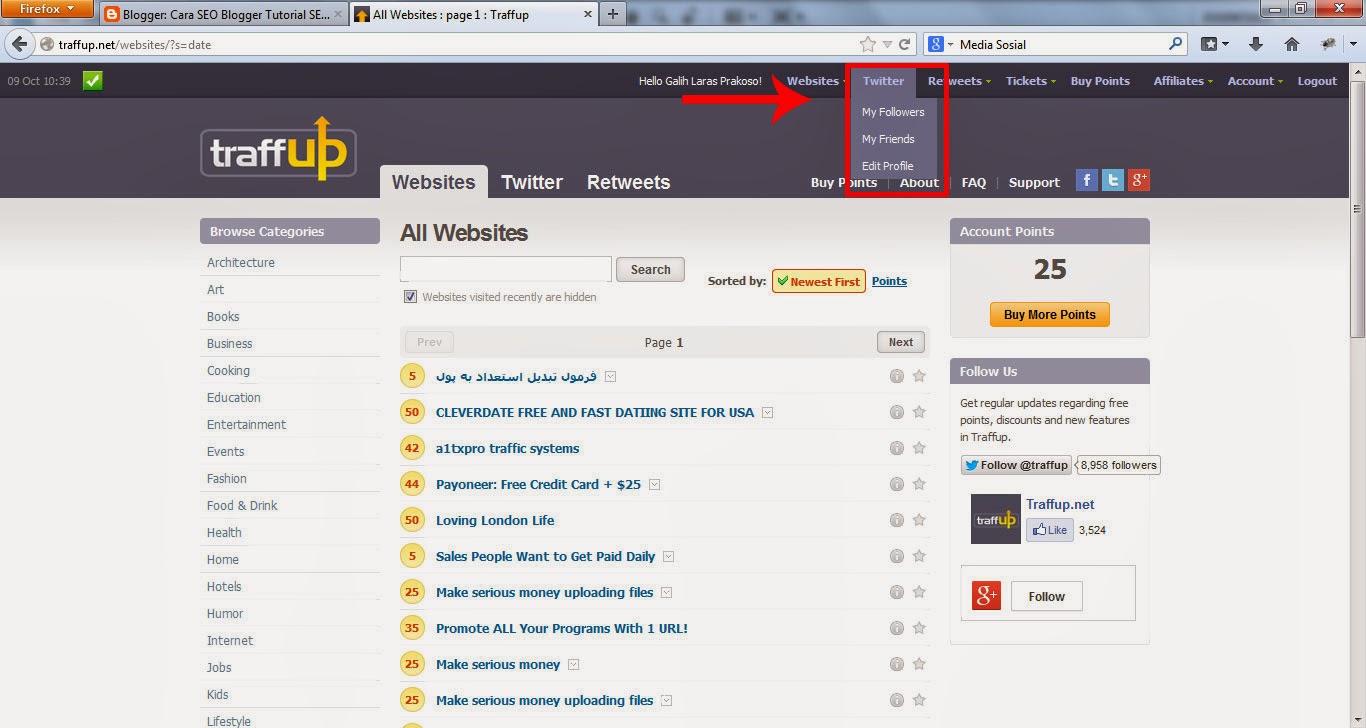Like Traffup.net with the Facebook Like button
This screenshot has height=728, width=1366.
pyautogui.click(x=1050, y=530)
